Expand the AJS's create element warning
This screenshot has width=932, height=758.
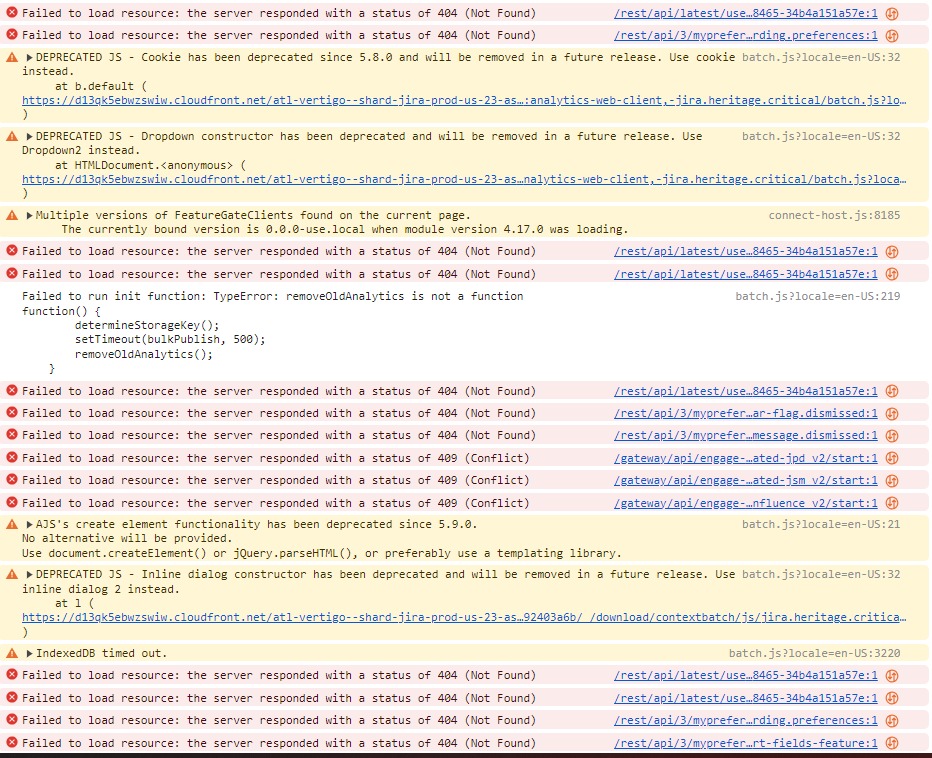(29, 525)
